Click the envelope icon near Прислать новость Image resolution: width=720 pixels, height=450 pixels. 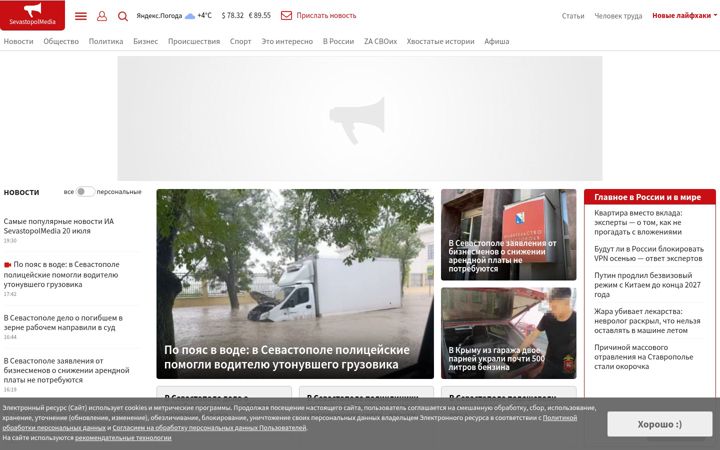pos(286,16)
